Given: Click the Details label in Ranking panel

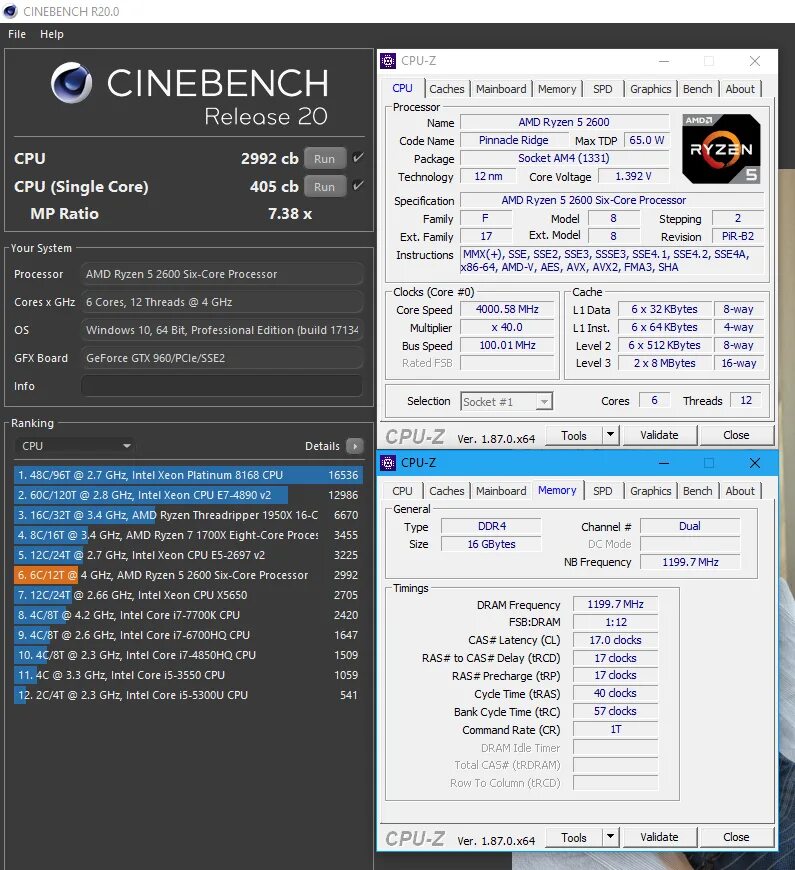Looking at the screenshot, I should [x=322, y=446].
